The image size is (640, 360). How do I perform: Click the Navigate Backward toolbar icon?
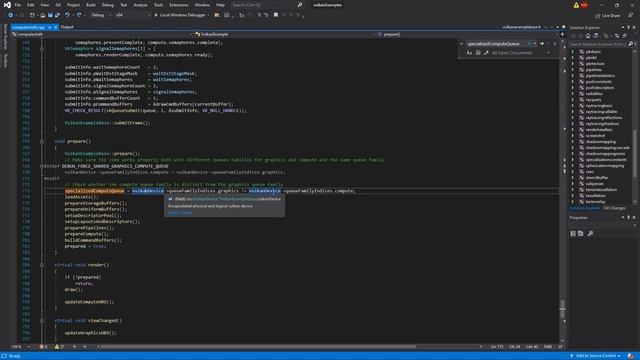pyautogui.click(x=11, y=15)
